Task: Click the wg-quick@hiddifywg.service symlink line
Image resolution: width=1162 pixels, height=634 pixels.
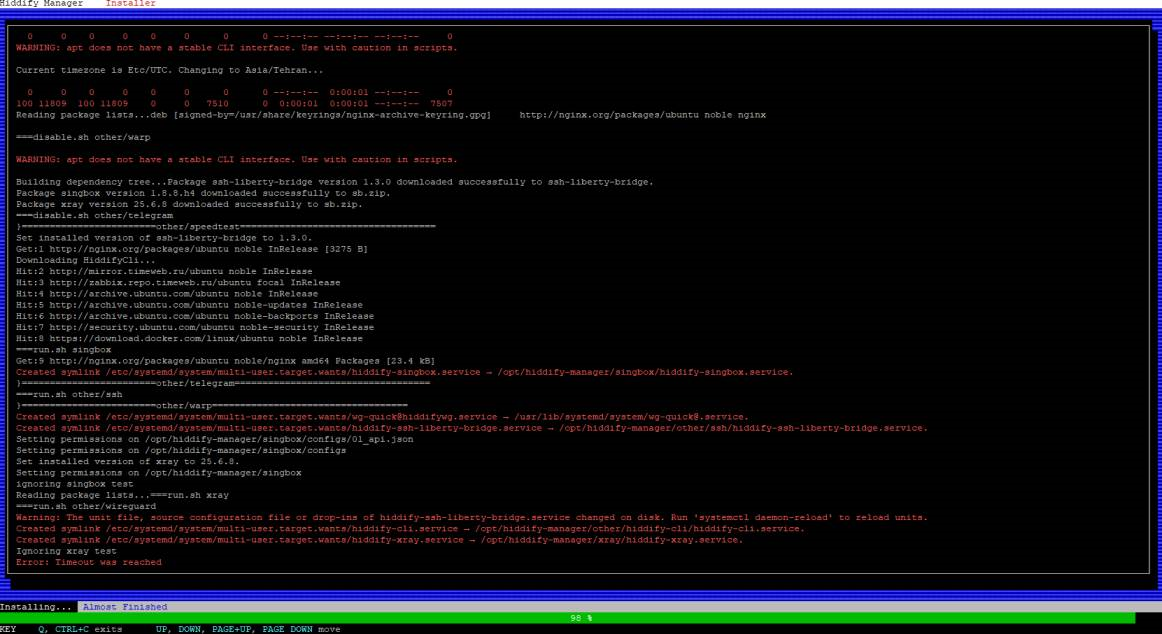Action: tap(382, 417)
